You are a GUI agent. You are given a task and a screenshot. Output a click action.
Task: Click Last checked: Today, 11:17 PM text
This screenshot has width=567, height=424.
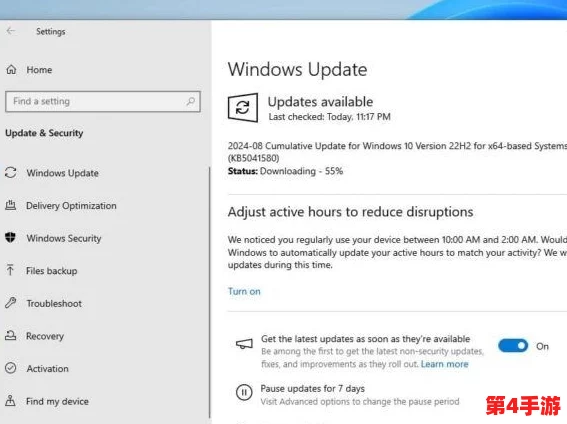click(329, 117)
